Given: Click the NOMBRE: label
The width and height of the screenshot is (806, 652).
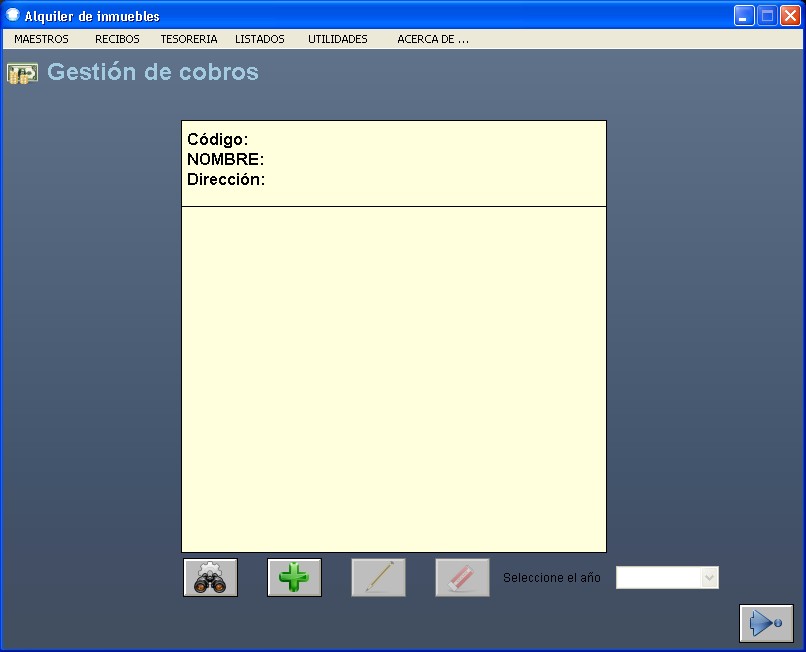Looking at the screenshot, I should (225, 159).
